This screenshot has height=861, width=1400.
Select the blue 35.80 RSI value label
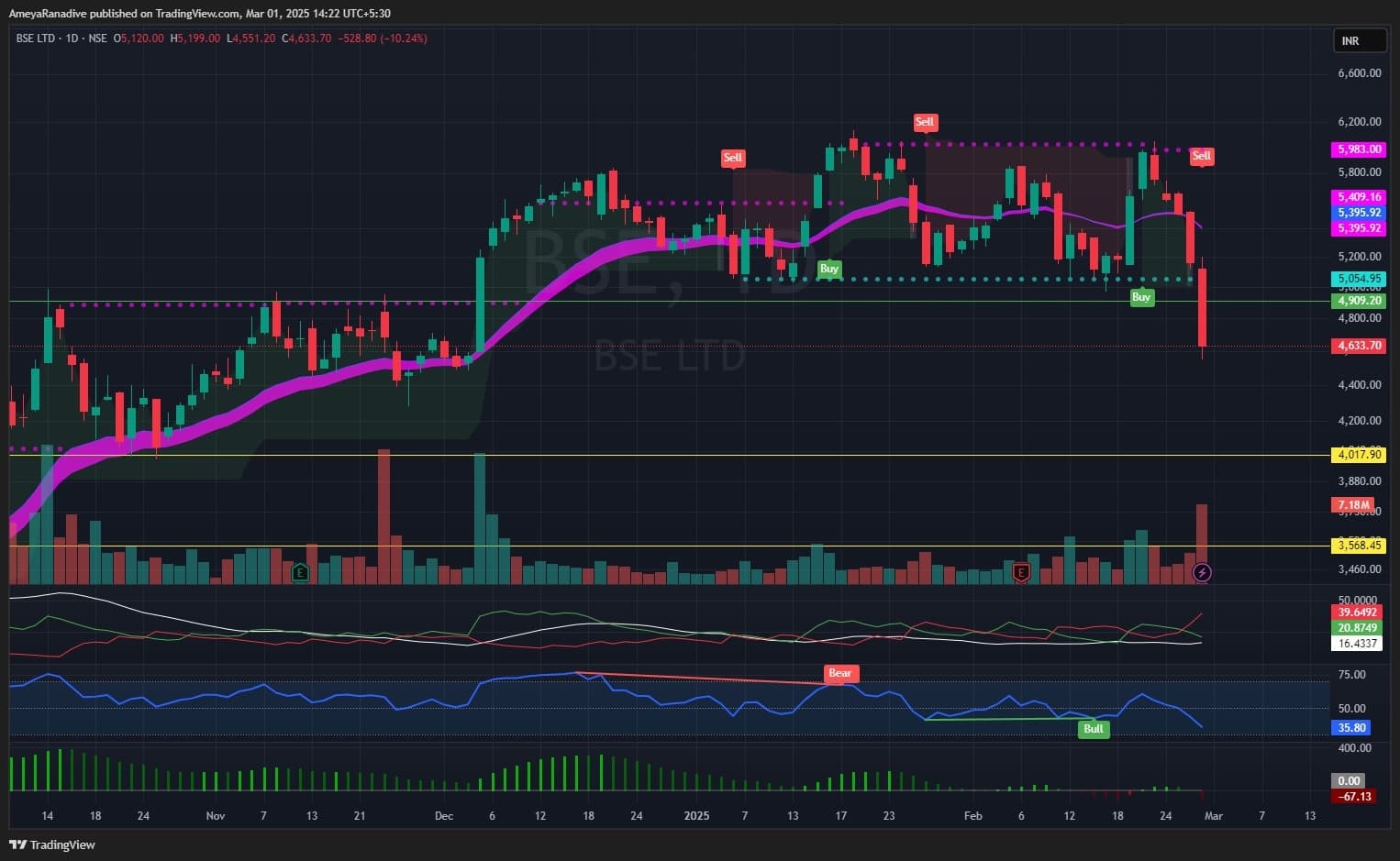pyautogui.click(x=1351, y=728)
